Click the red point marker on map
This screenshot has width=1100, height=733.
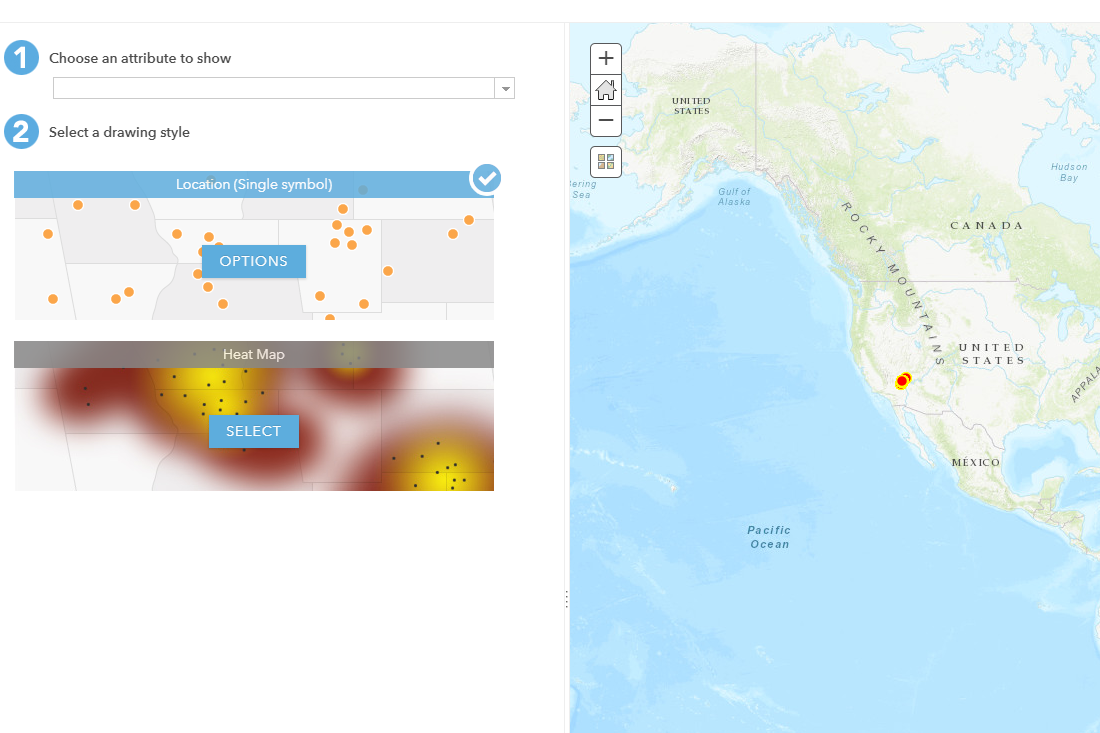902,381
